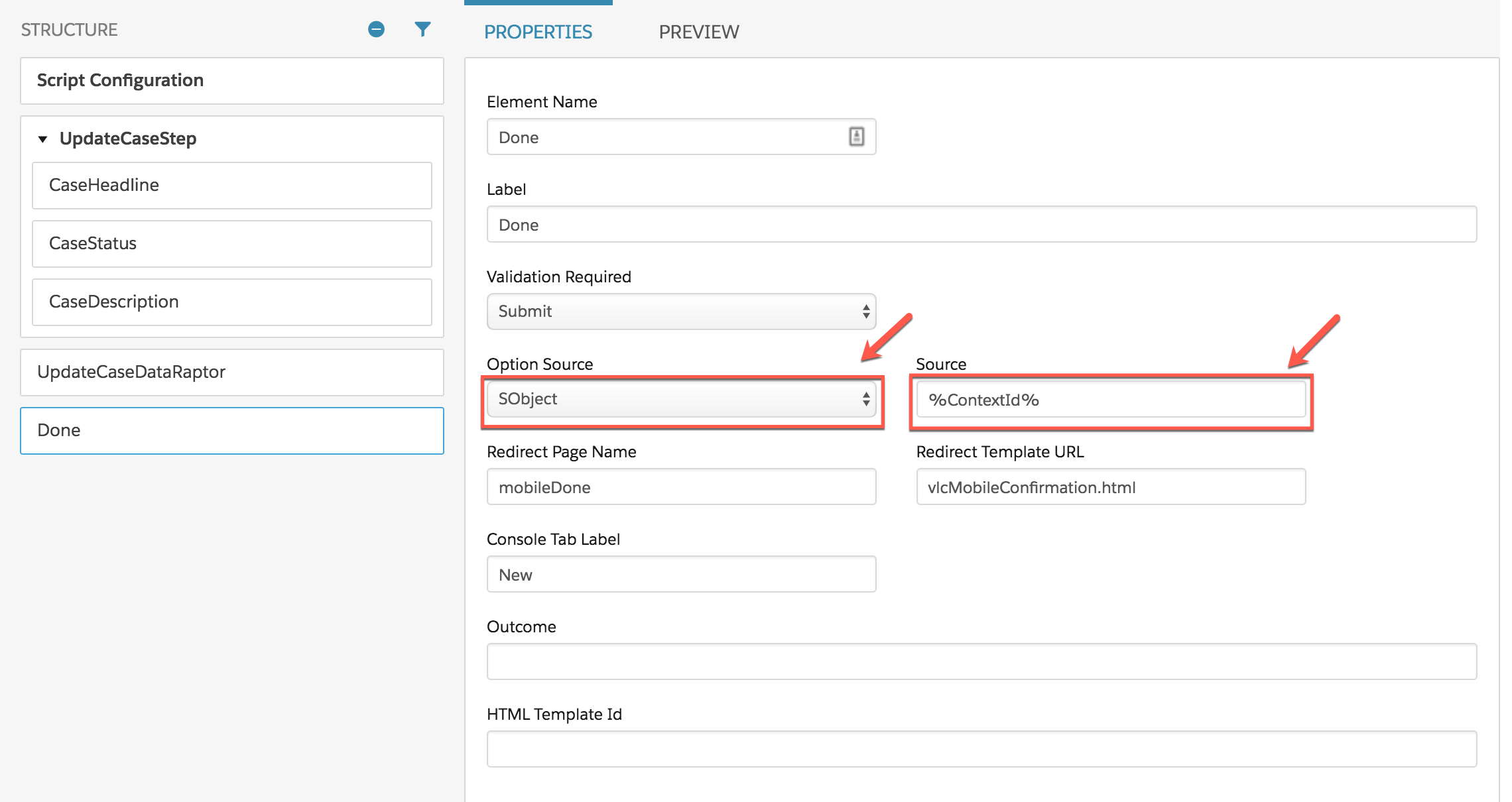1512x802 pixels.
Task: Click the Label input field
Action: [981, 225]
